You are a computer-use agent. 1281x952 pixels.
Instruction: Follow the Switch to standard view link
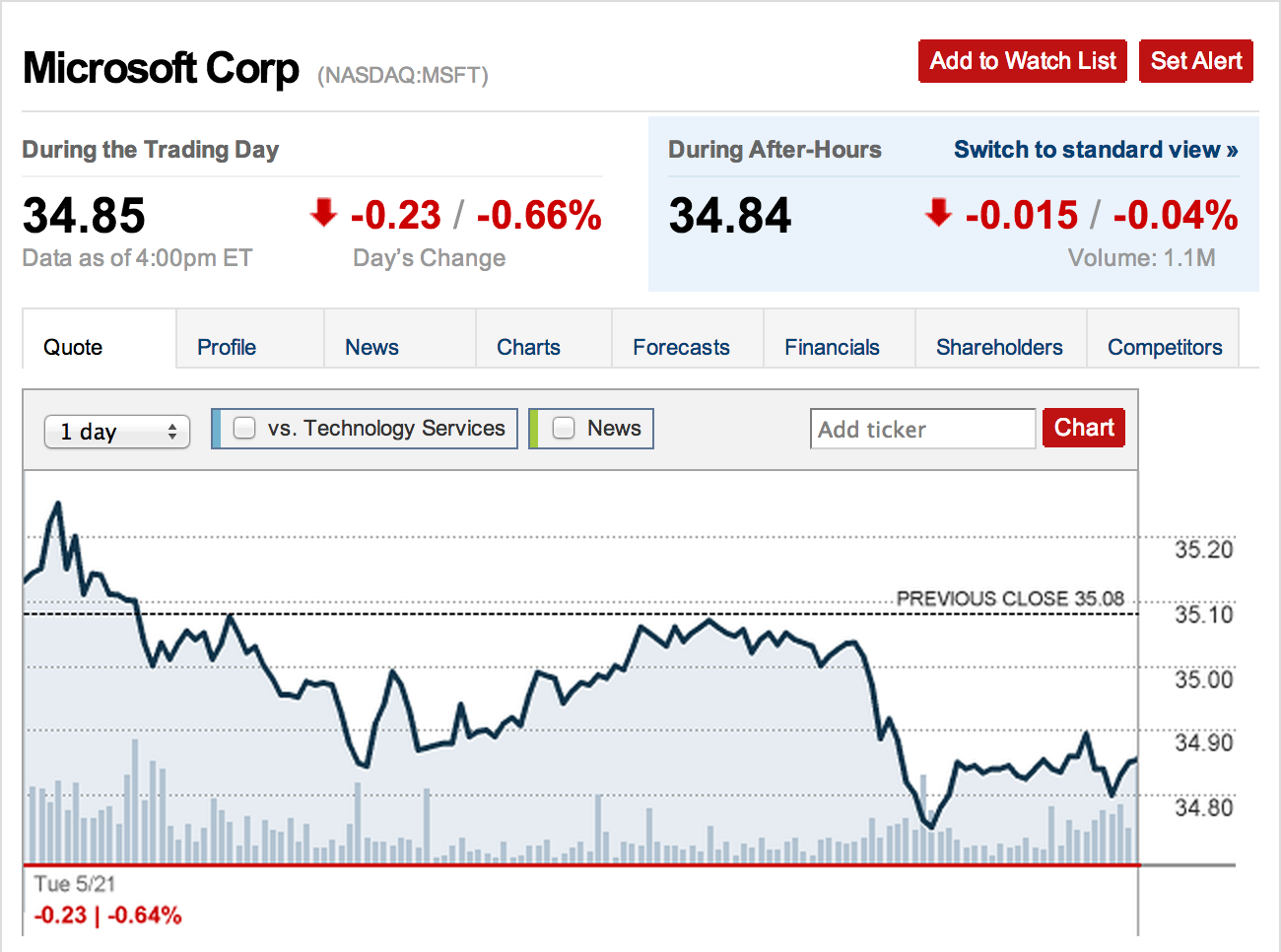tap(1095, 150)
